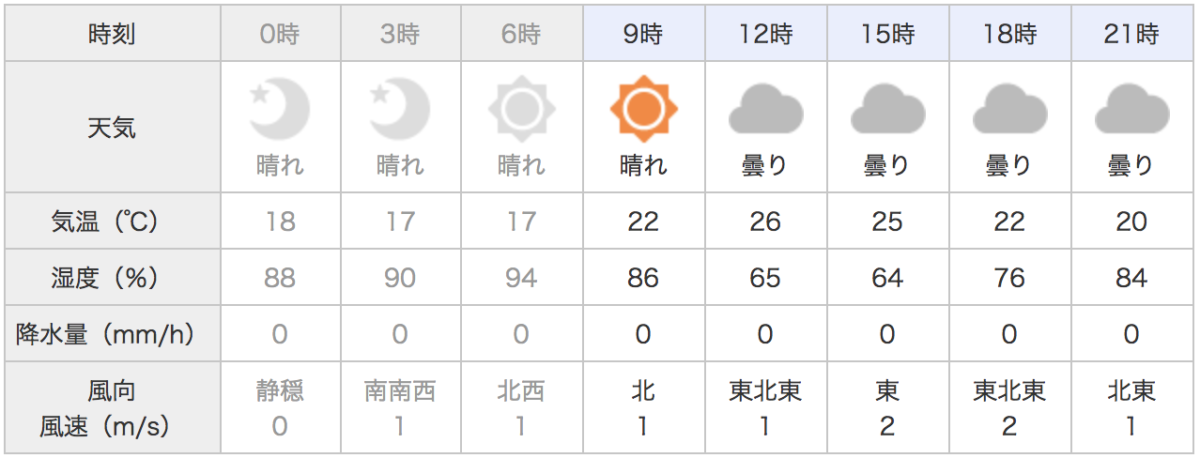Click the 天気 row label

coord(112,127)
